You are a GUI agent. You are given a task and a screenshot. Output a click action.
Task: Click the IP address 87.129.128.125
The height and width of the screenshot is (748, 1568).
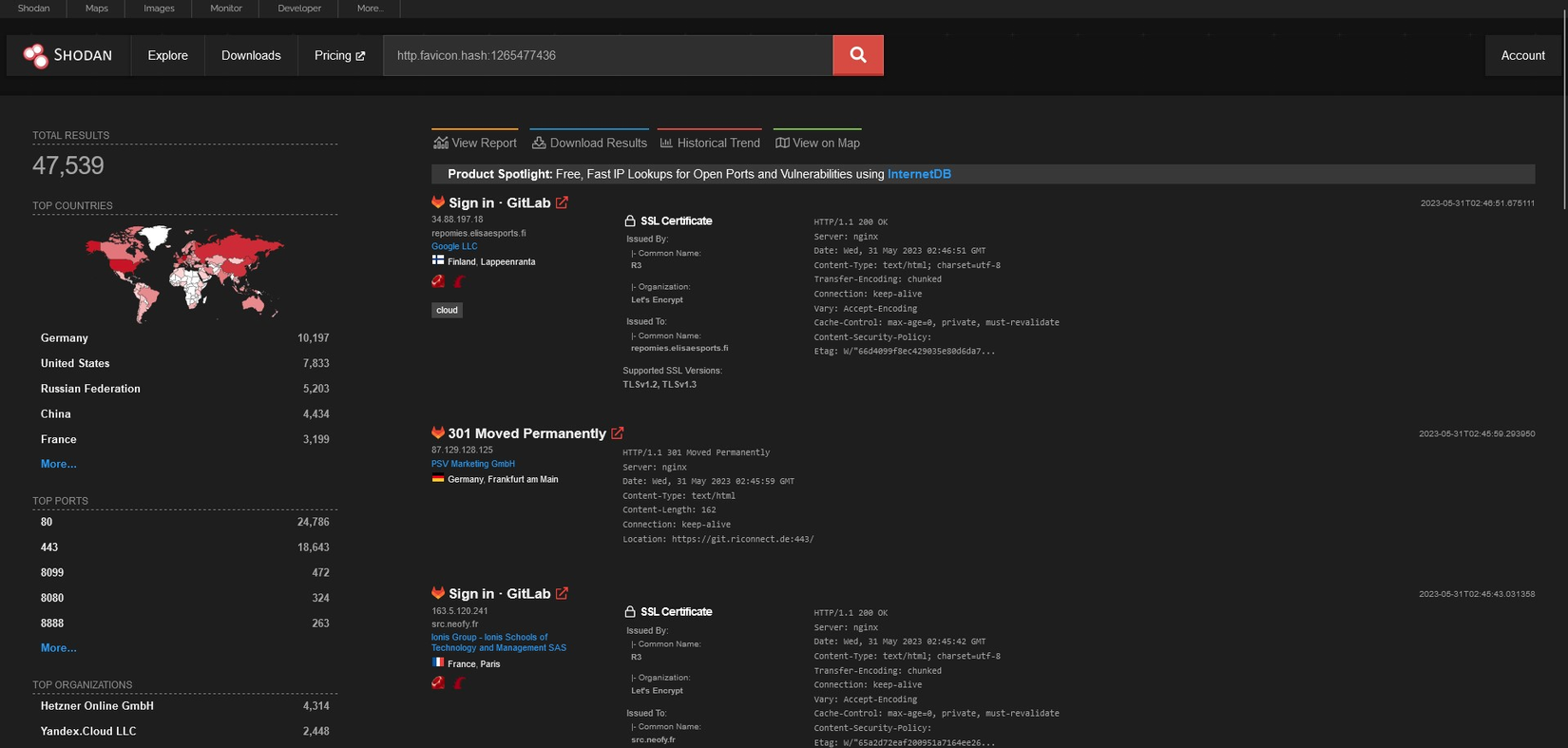(x=462, y=450)
